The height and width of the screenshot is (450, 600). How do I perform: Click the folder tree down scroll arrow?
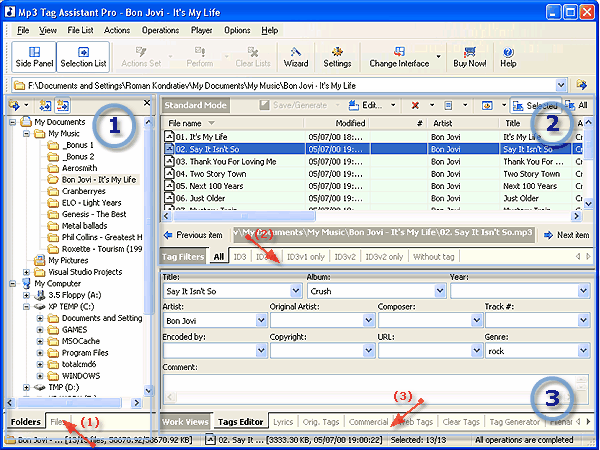[148, 391]
